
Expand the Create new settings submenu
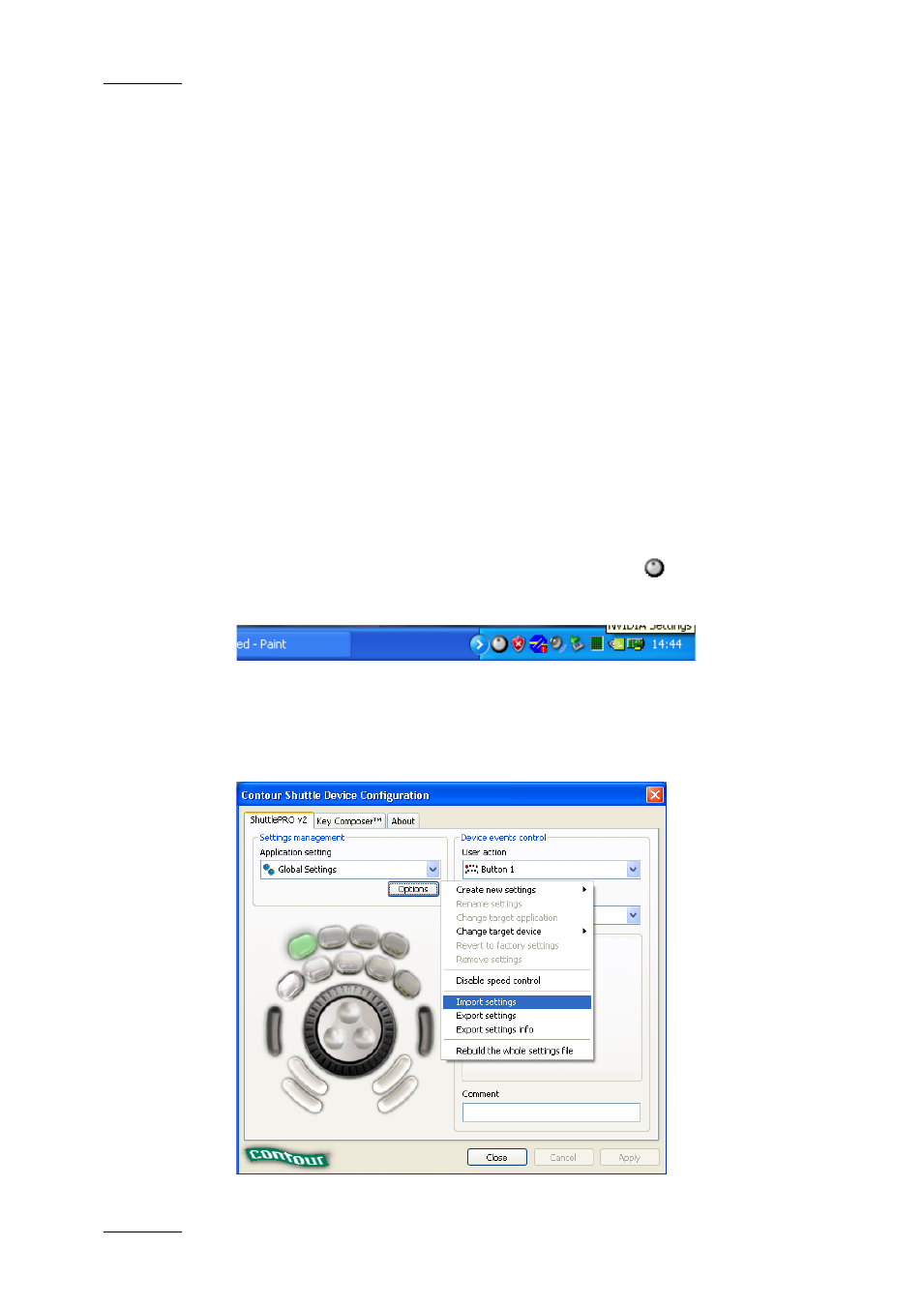[517, 890]
